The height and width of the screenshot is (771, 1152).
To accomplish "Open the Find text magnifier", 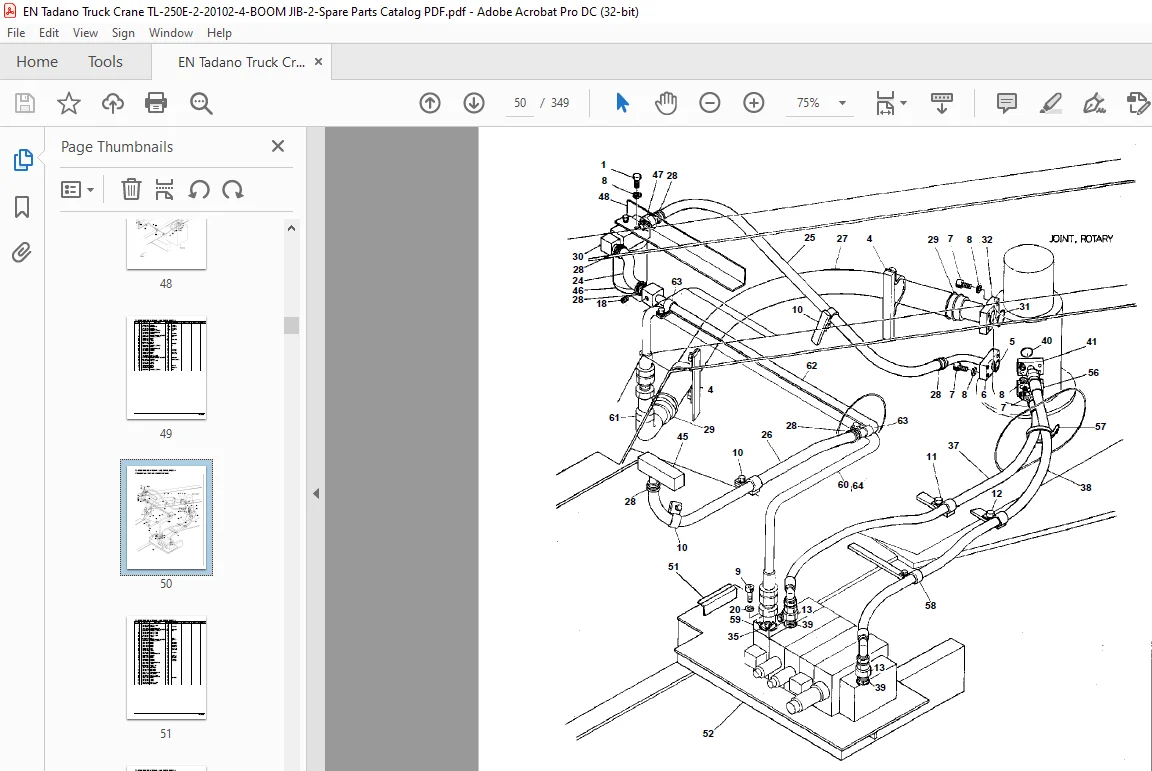I will point(201,103).
